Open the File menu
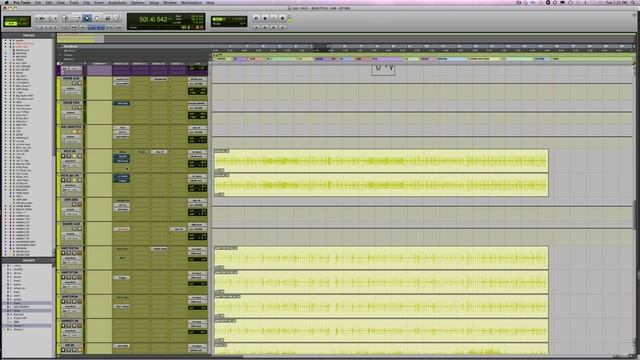 click(x=38, y=2)
